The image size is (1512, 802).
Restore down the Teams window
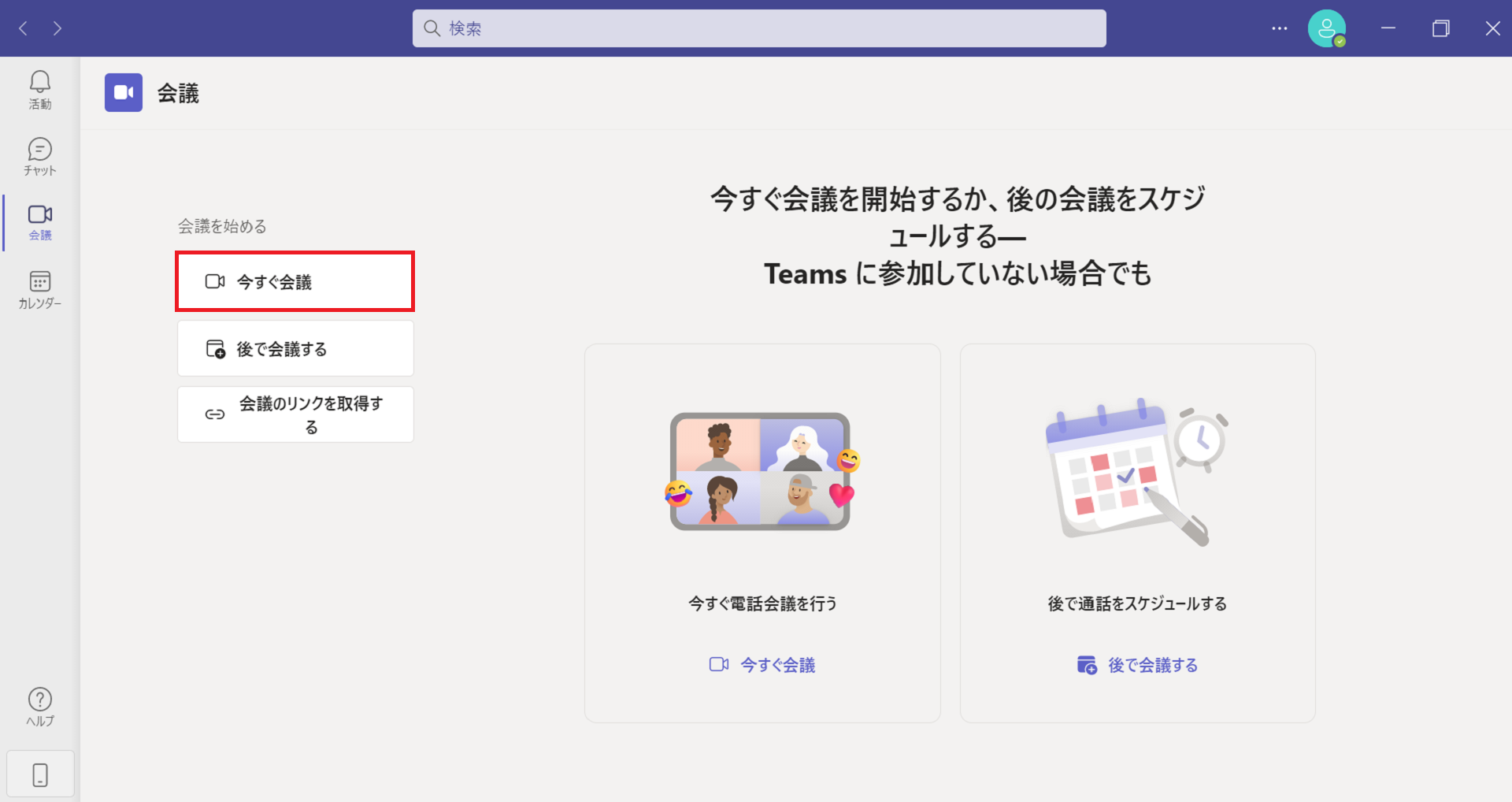(x=1440, y=28)
